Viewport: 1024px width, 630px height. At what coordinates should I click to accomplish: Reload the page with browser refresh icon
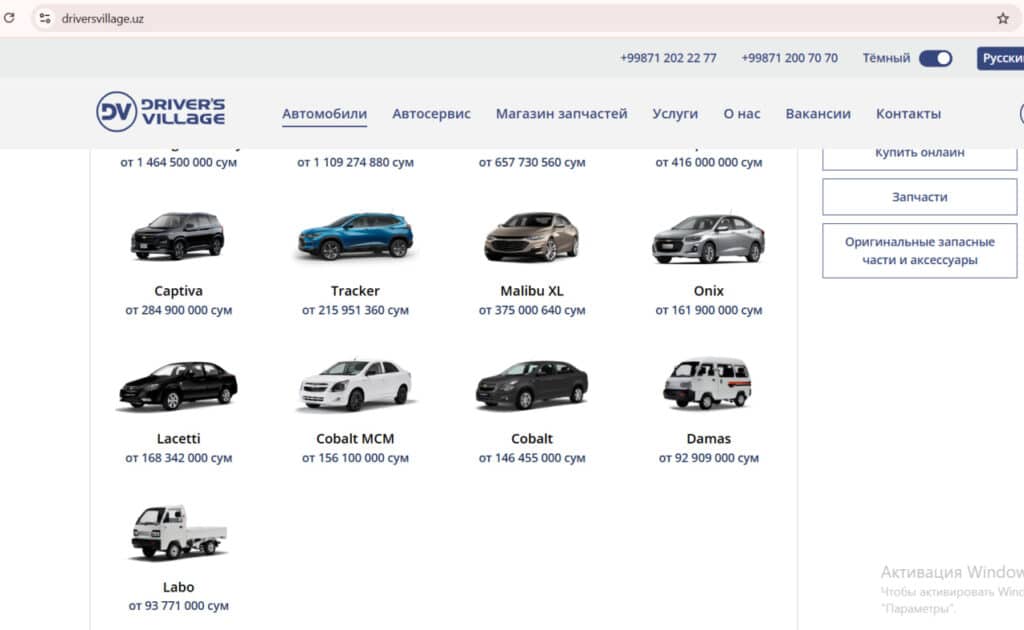click(10, 18)
